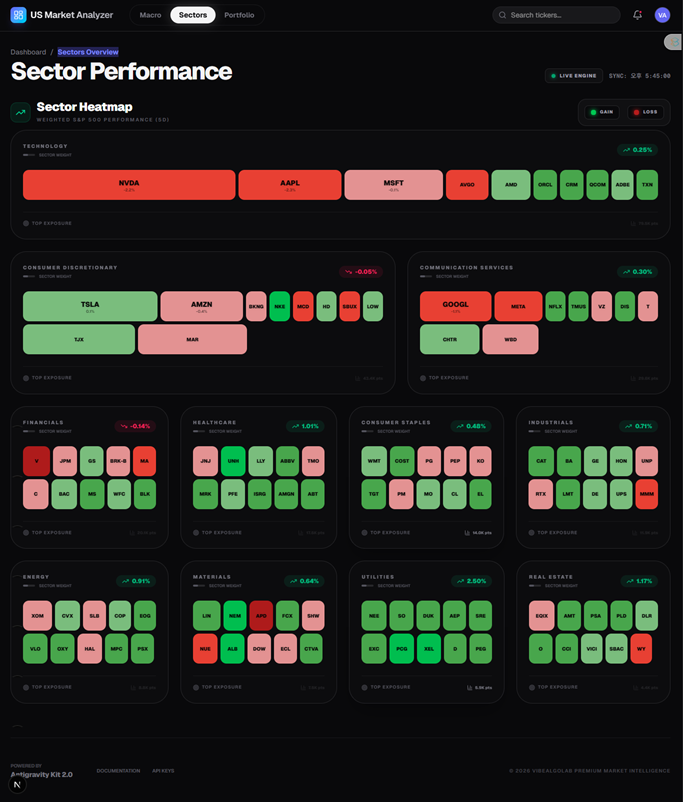The width and height of the screenshot is (683, 802).
Task: Select the red NVDA heatmap tile
Action: coord(128,185)
